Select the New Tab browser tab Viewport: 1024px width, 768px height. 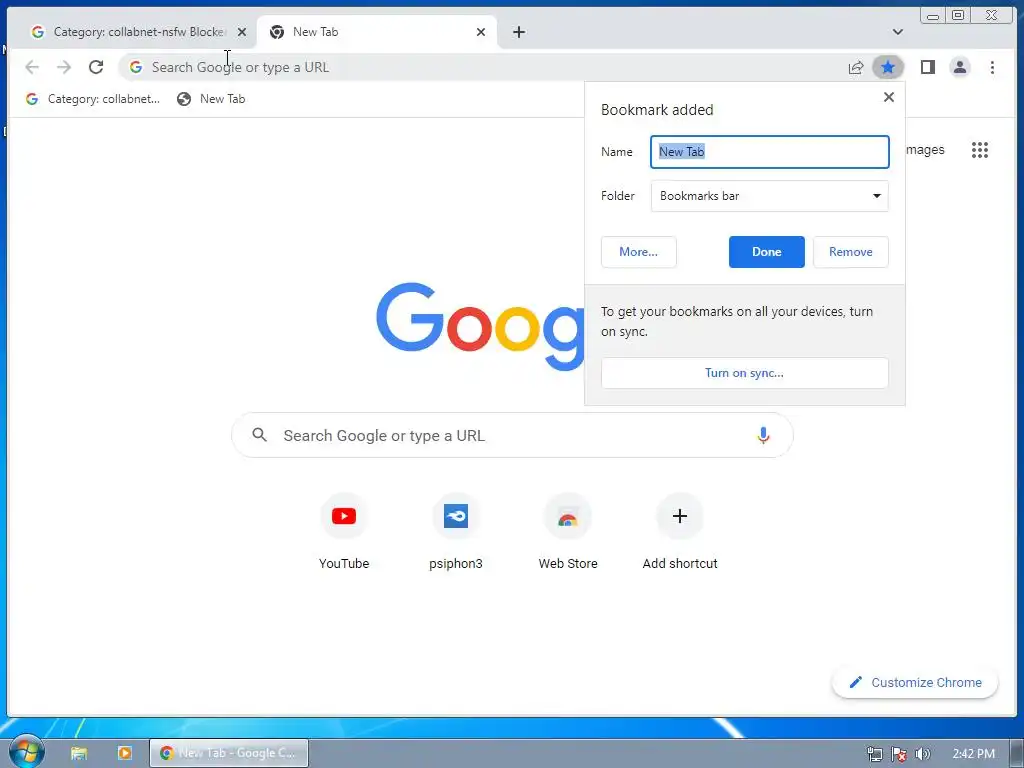pos(376,32)
